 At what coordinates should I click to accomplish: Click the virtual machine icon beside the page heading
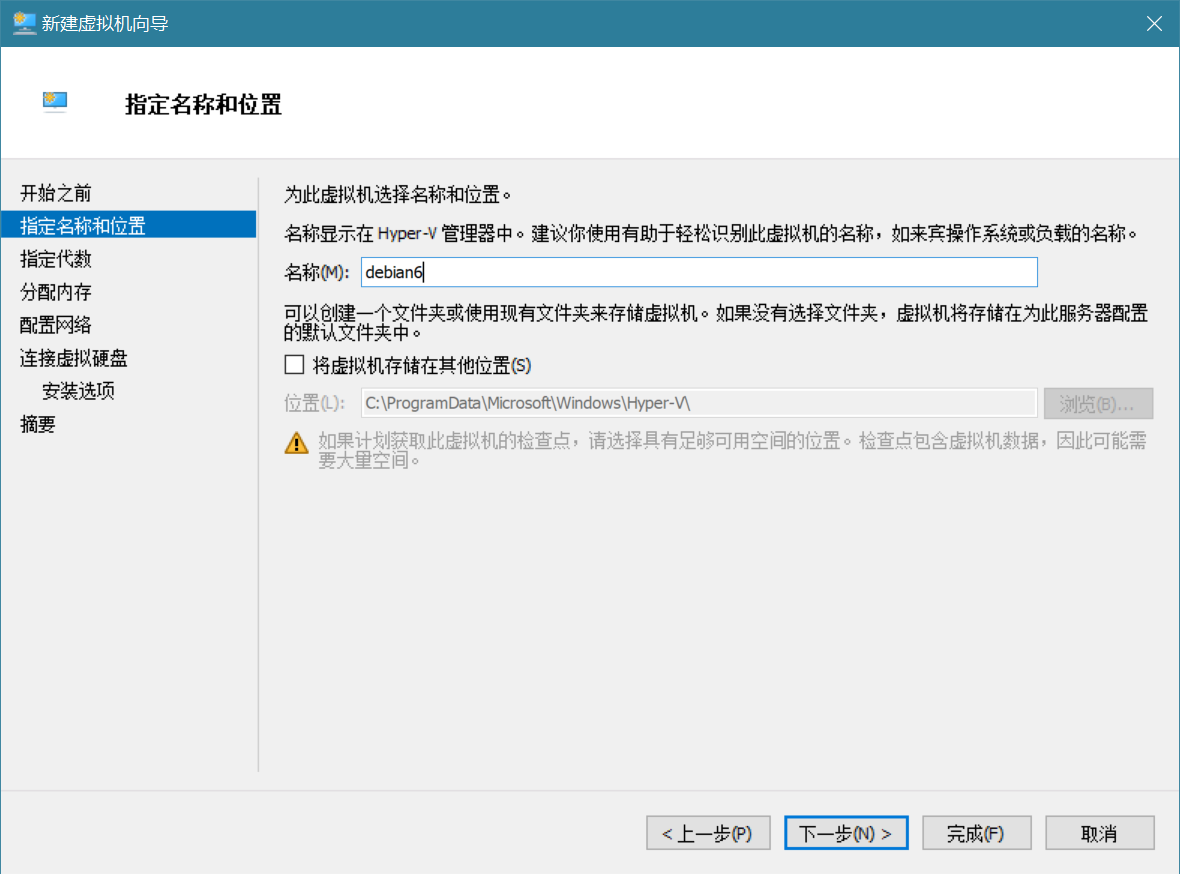(x=55, y=102)
